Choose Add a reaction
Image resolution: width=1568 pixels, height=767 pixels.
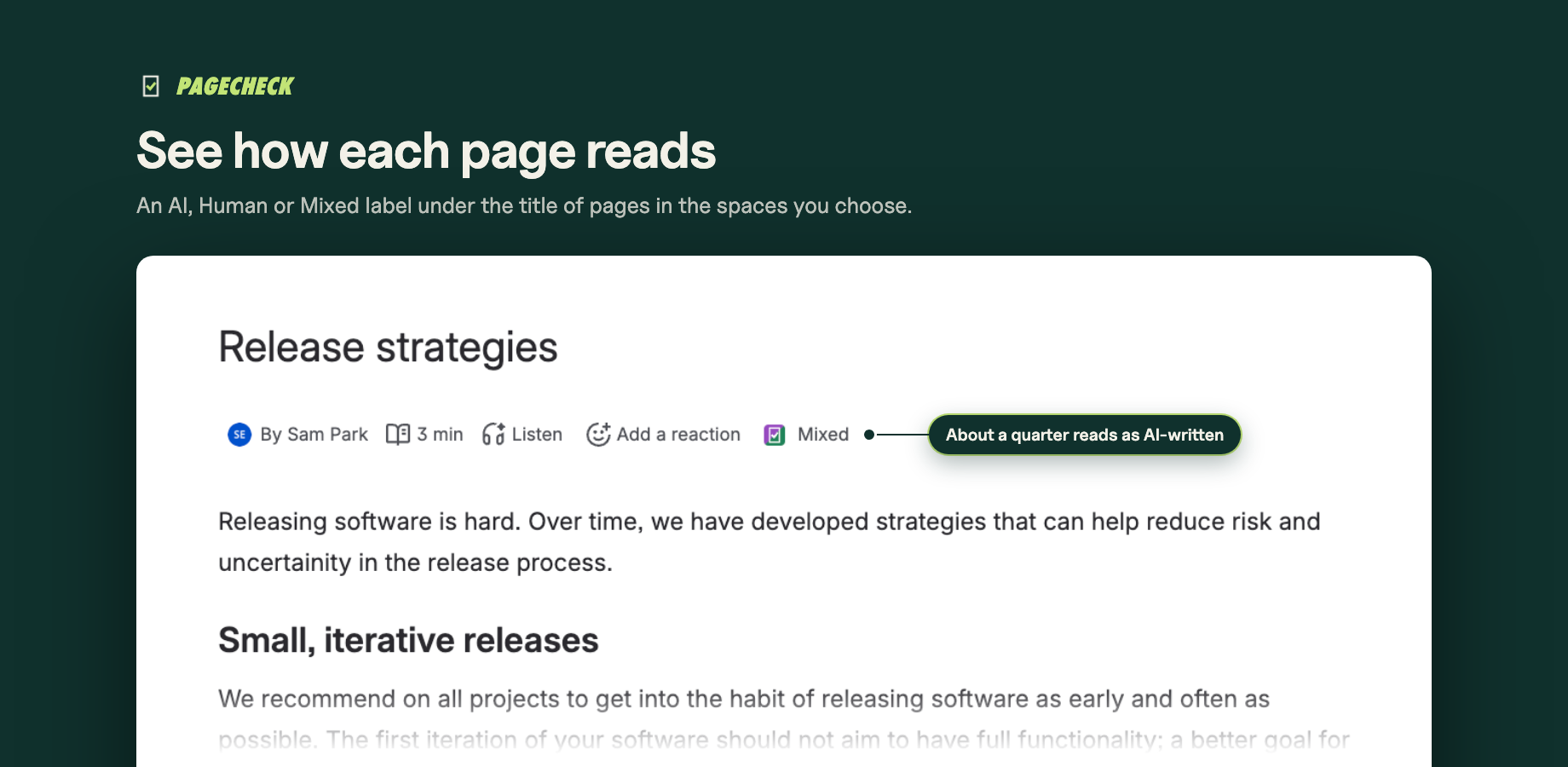pos(678,435)
